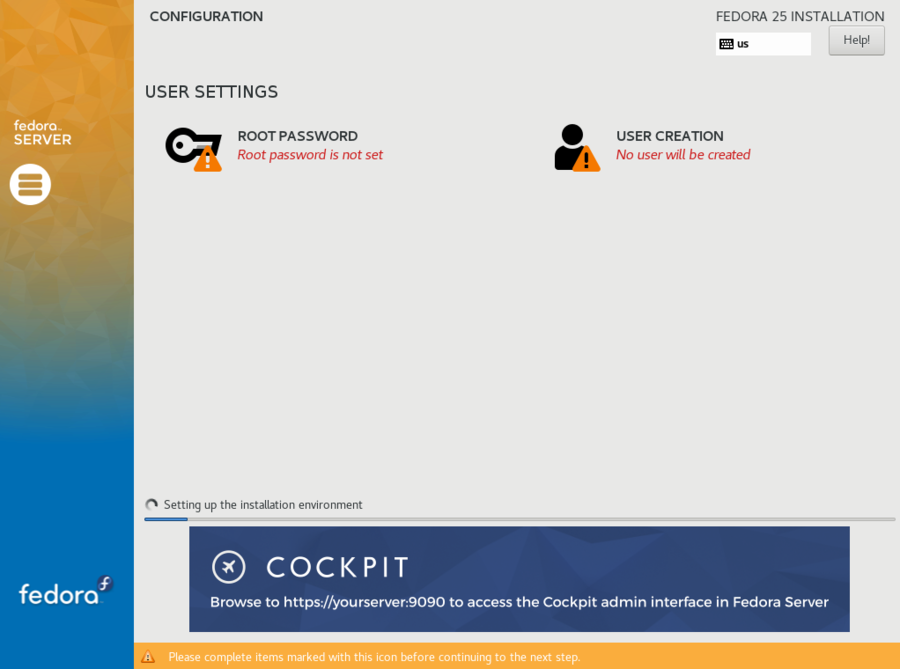Viewport: 900px width, 669px height.
Task: Click the loading spinner icon
Action: pyautogui.click(x=152, y=505)
